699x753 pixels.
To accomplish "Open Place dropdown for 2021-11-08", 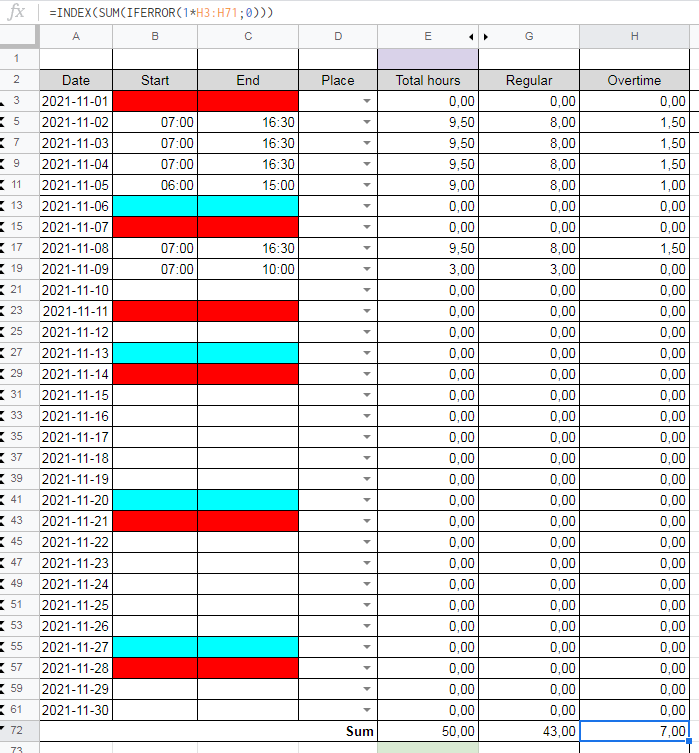I will 367,248.
